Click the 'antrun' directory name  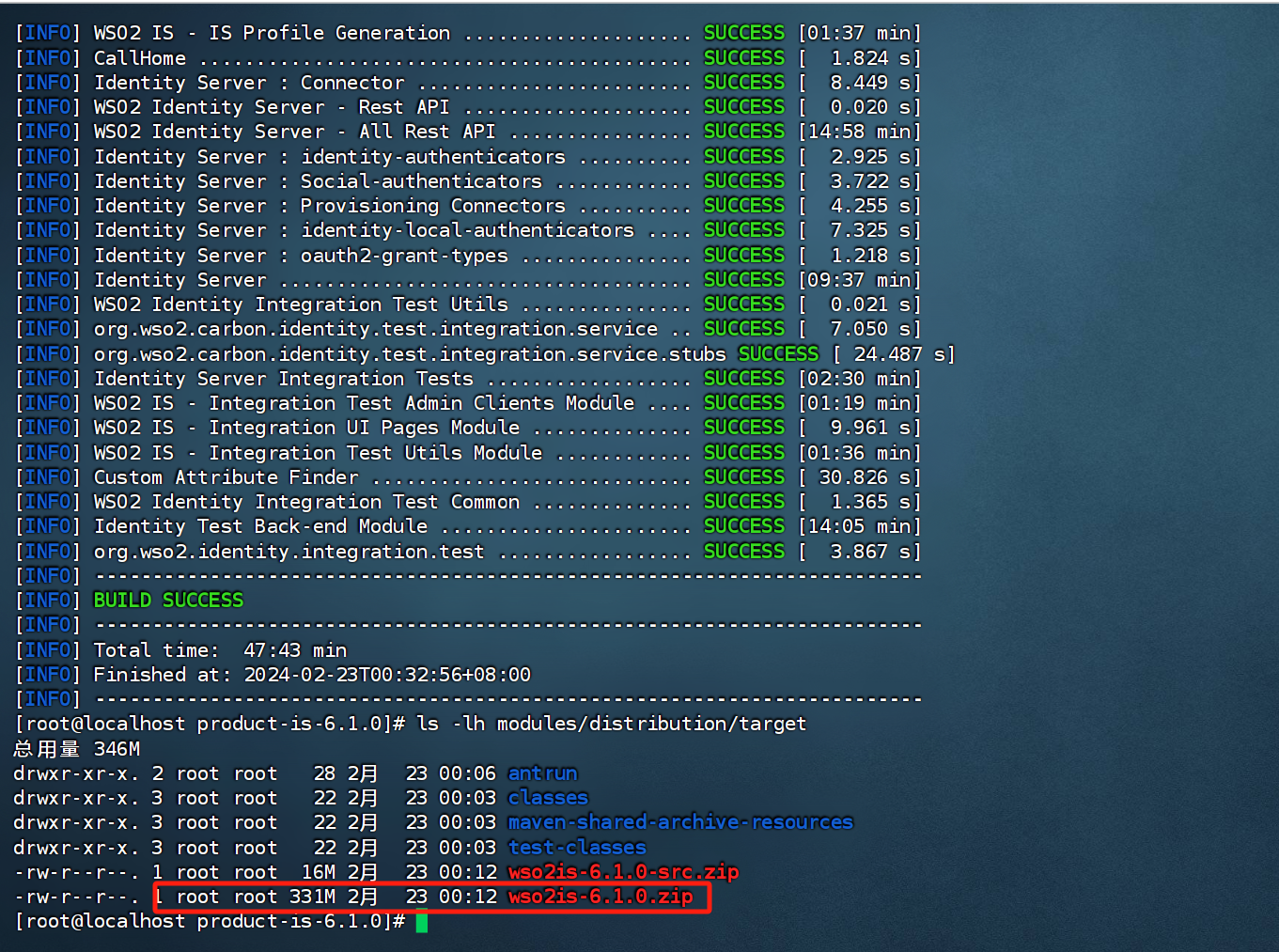coord(542,773)
